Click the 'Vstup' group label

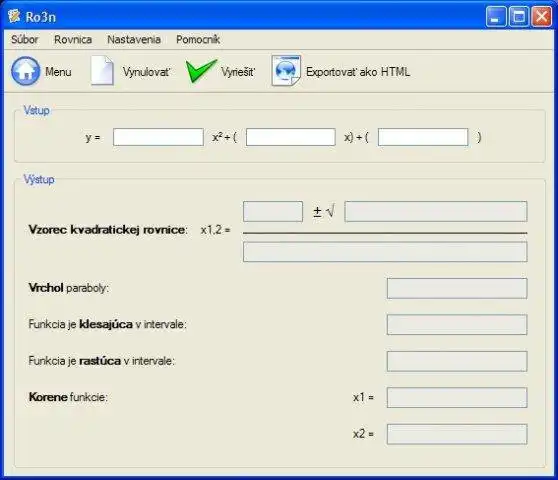pos(36,111)
